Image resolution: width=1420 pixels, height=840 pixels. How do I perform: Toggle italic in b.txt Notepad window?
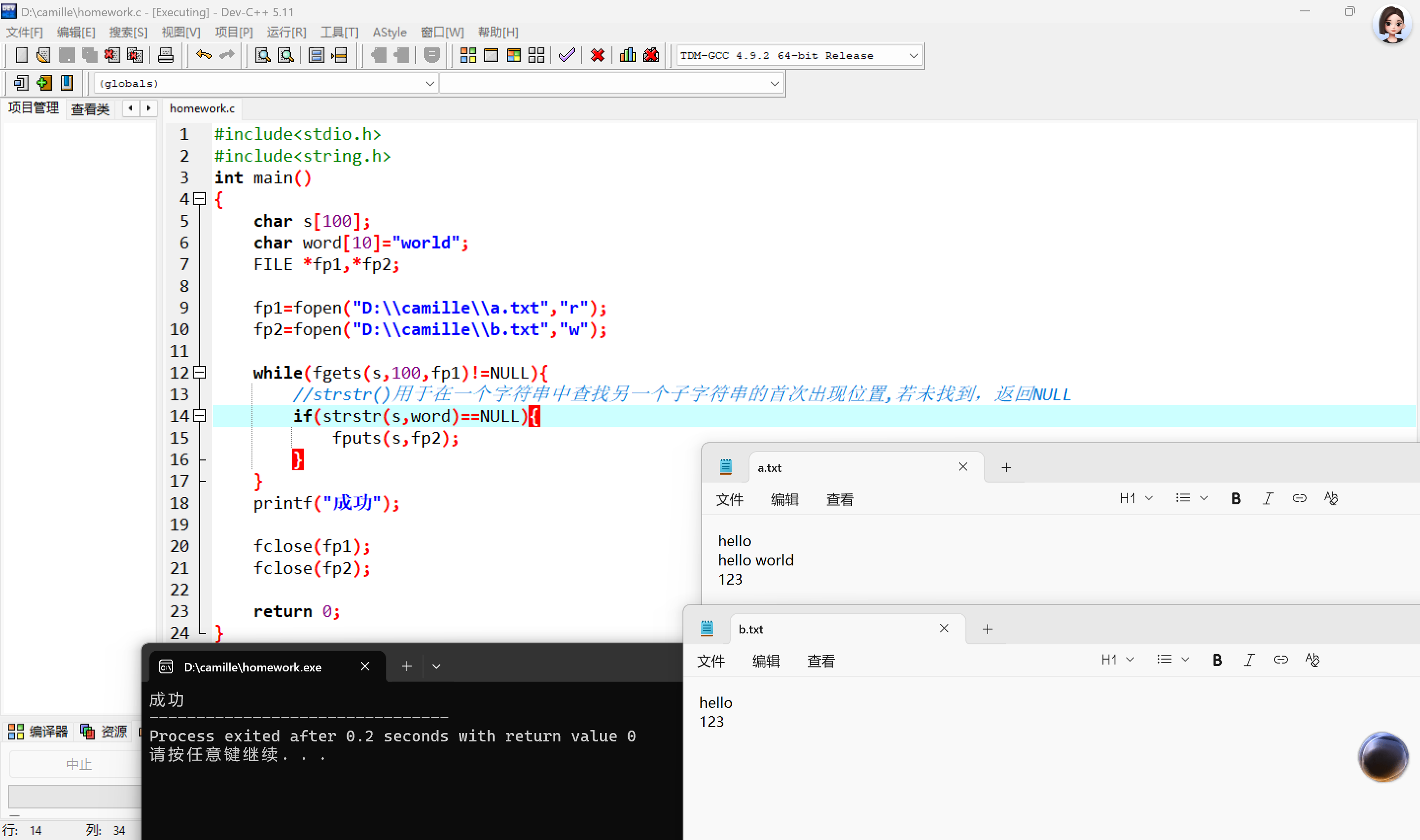point(1248,660)
